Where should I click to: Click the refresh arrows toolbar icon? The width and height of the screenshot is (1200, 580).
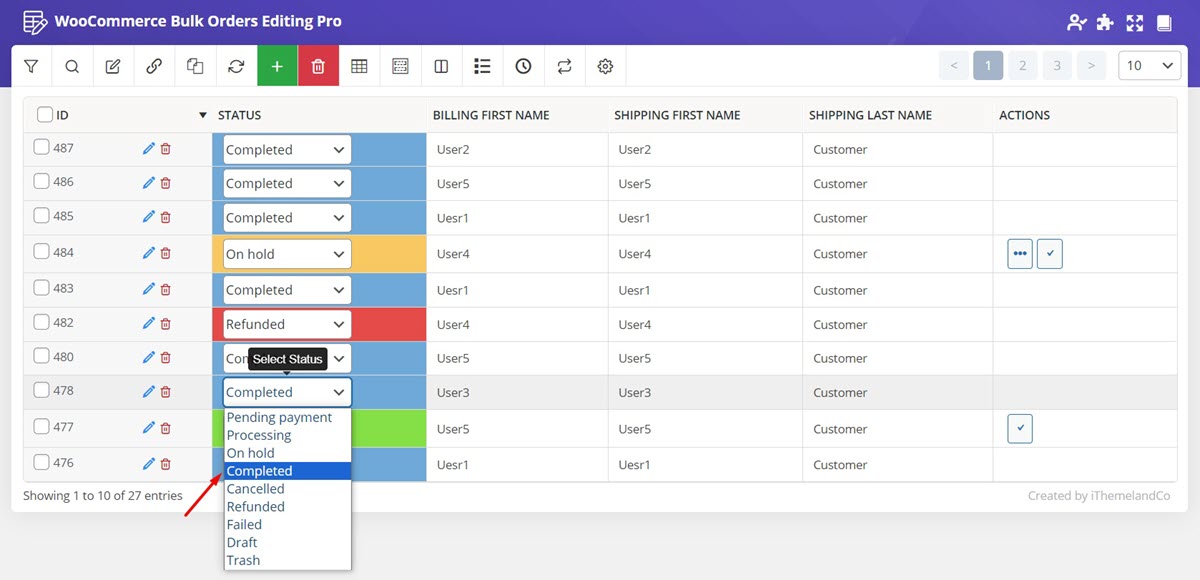[236, 66]
